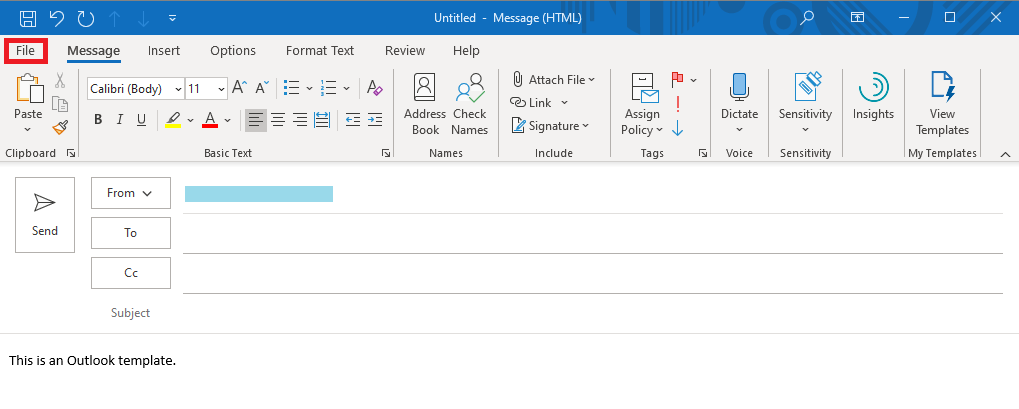This screenshot has width=1019, height=409.
Task: Toggle Bold formatting
Action: click(98, 120)
